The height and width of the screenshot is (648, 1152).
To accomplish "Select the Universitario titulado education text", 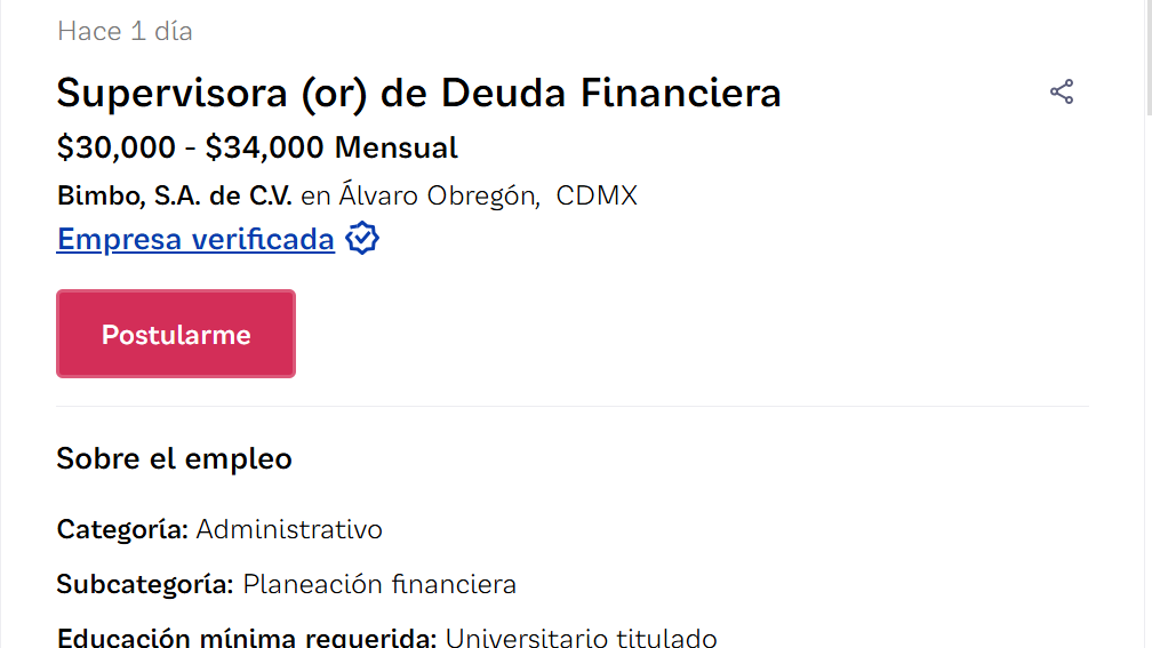I will click(x=581, y=636).
